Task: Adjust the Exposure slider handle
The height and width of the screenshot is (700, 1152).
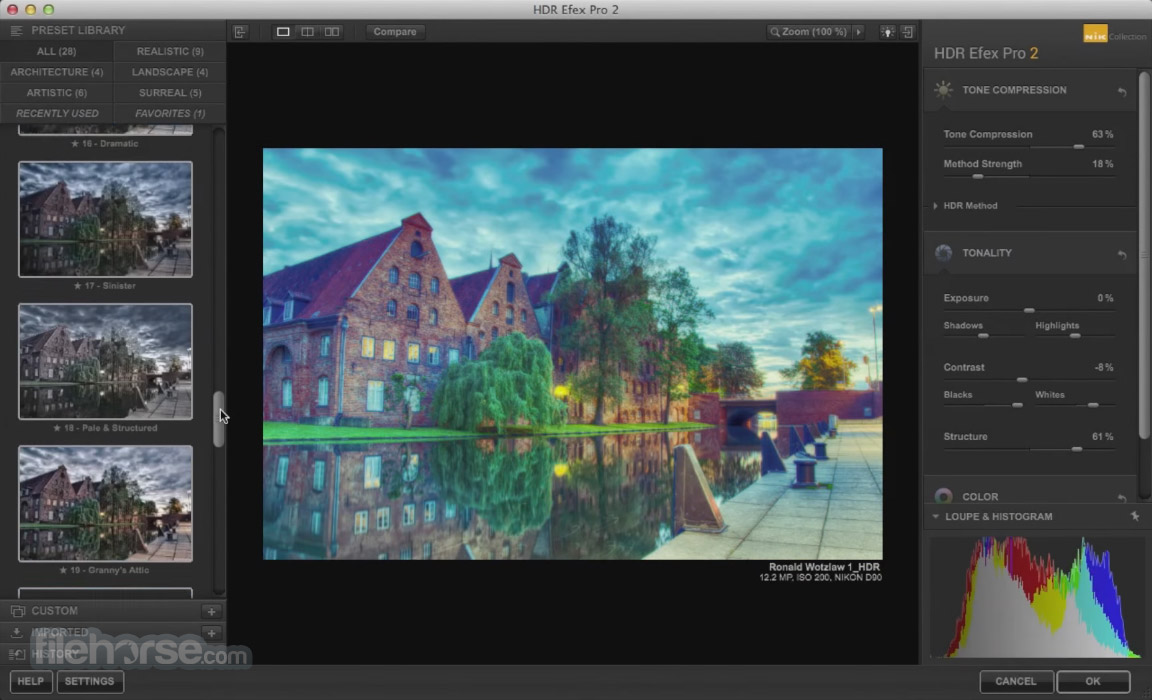Action: pos(1029,311)
